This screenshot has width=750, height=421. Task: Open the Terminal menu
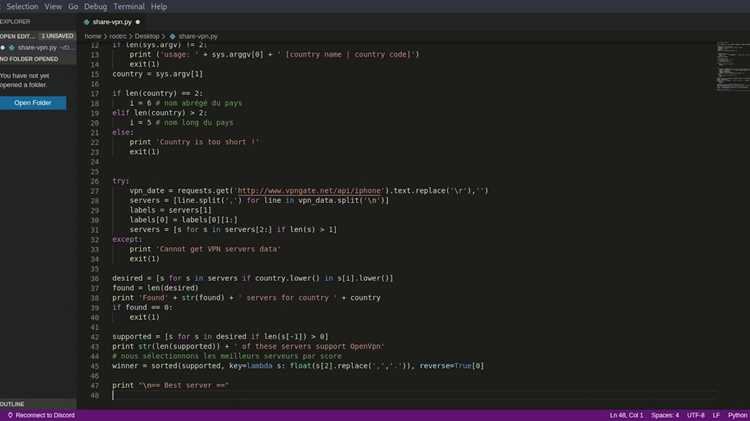tap(129, 7)
